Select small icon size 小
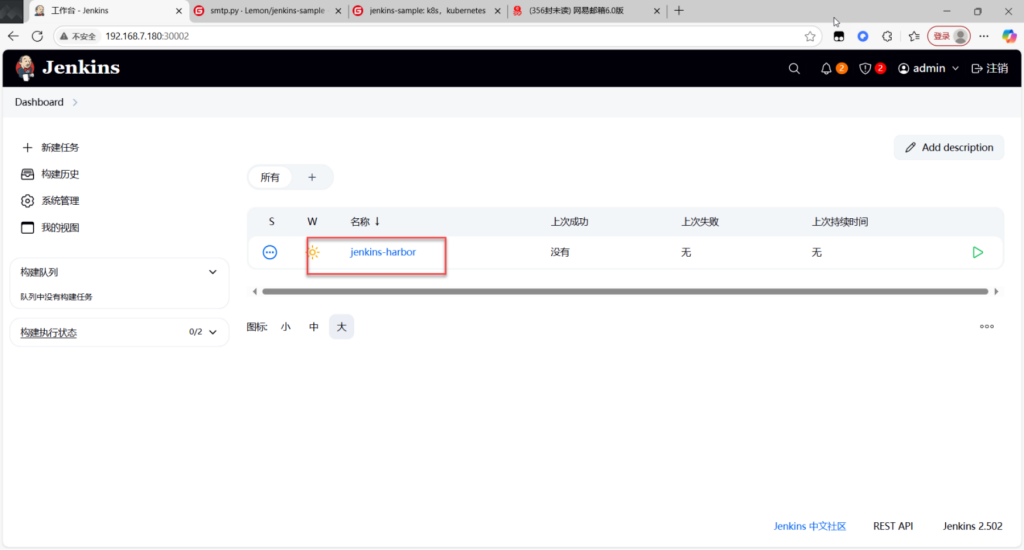The height and width of the screenshot is (550, 1024). [286, 327]
